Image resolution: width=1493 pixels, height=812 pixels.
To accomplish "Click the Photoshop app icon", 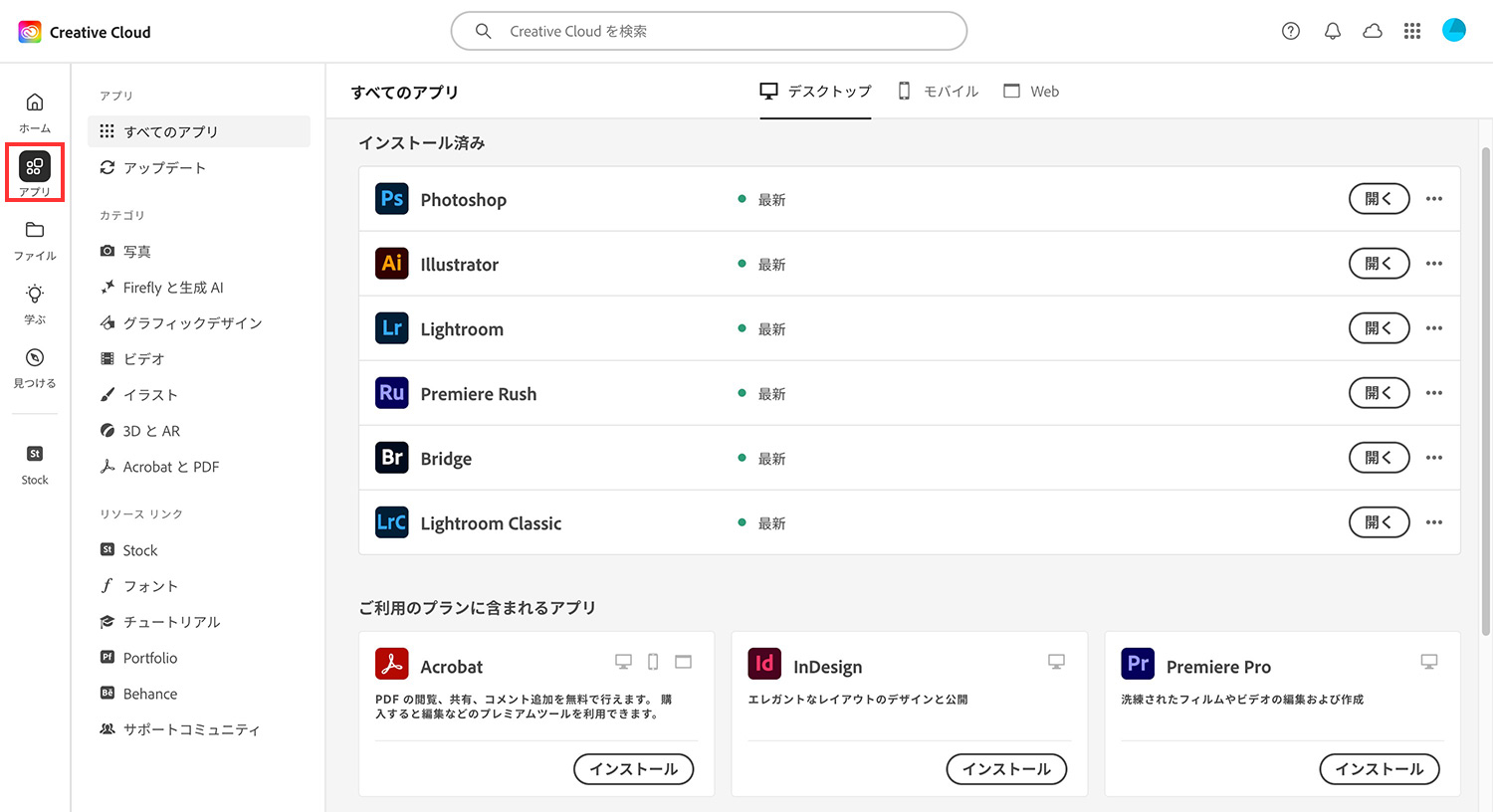I will click(x=392, y=199).
